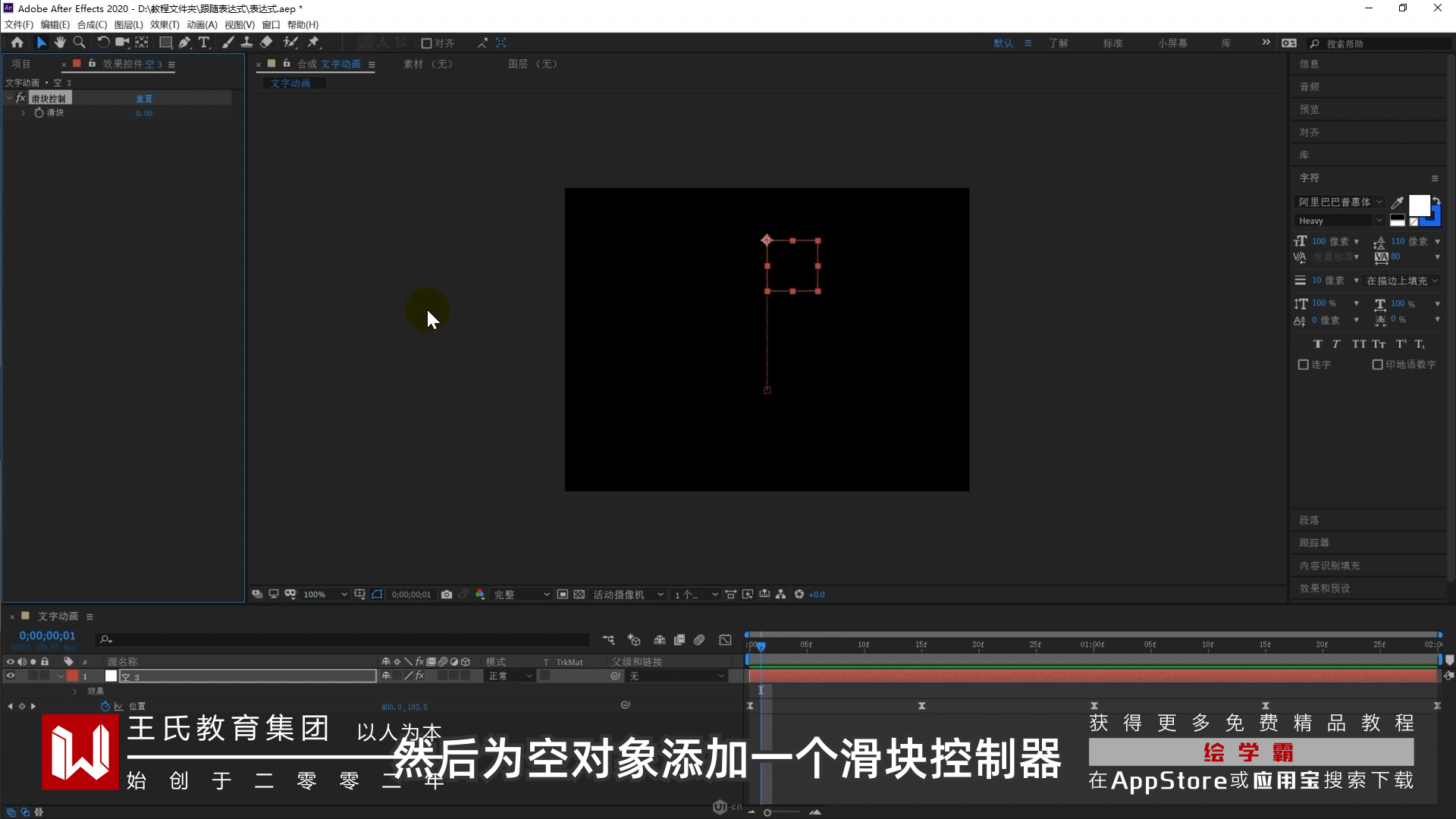Viewport: 1456px width, 819px height.
Task: Select the Pen tool
Action: (x=184, y=43)
